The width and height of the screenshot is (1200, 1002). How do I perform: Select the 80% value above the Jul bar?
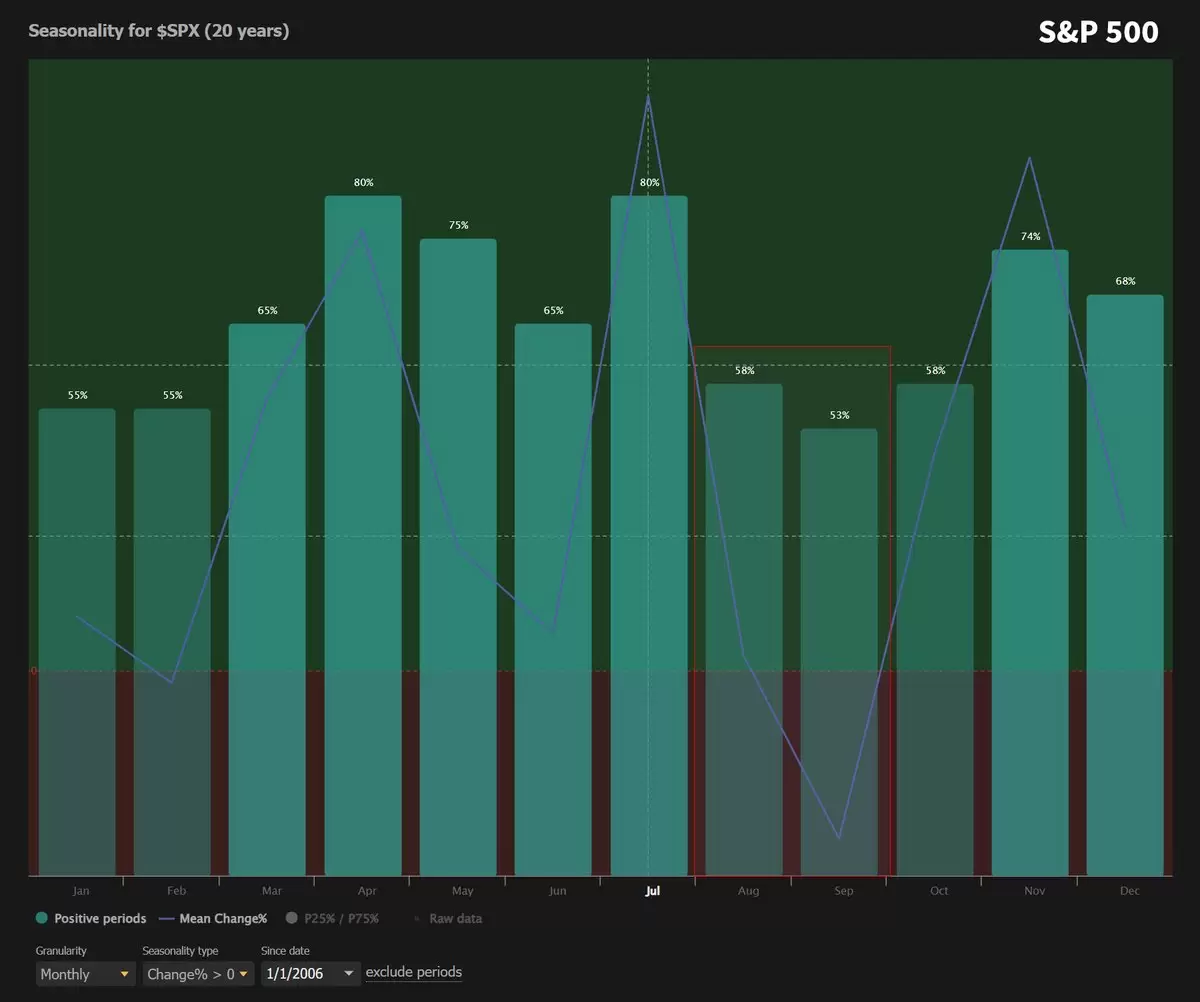pos(649,183)
